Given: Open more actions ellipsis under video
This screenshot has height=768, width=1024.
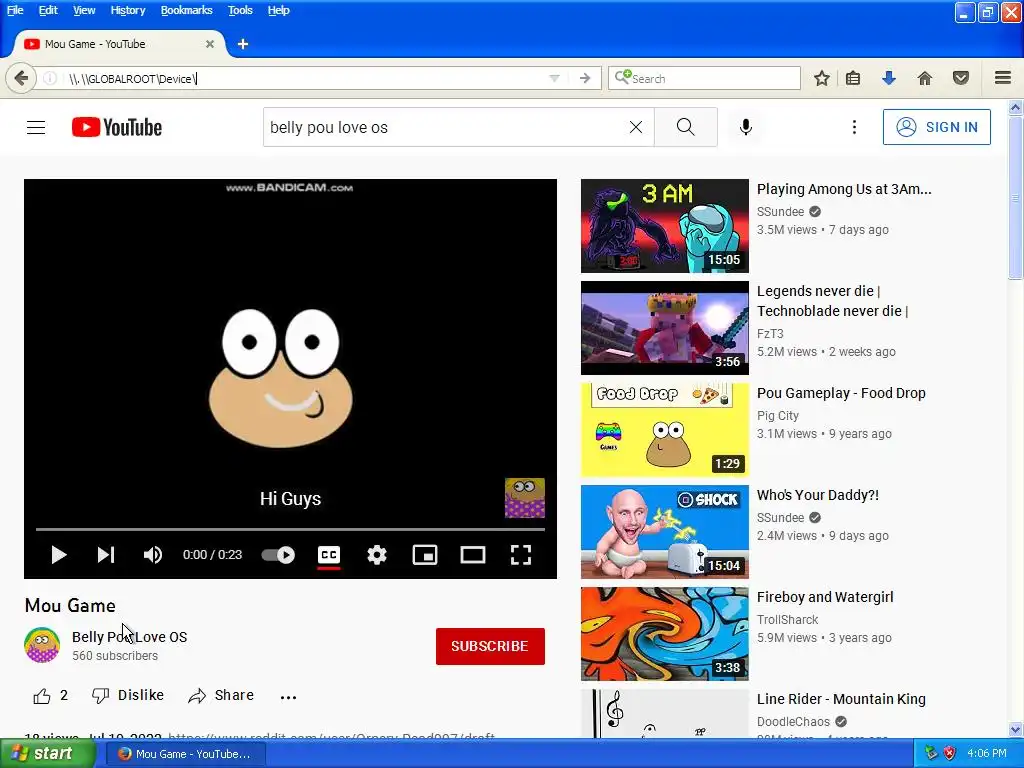Looking at the screenshot, I should (x=288, y=697).
